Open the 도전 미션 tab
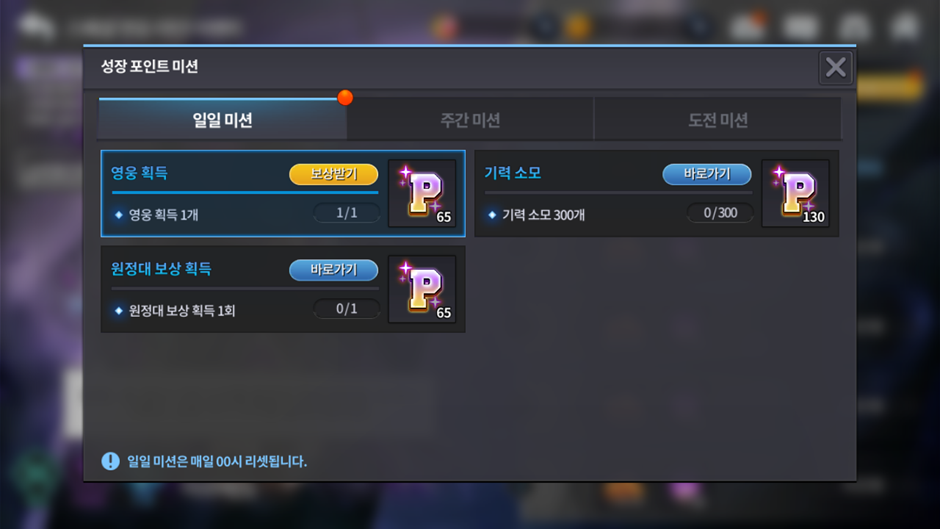The image size is (940, 529). [718, 120]
